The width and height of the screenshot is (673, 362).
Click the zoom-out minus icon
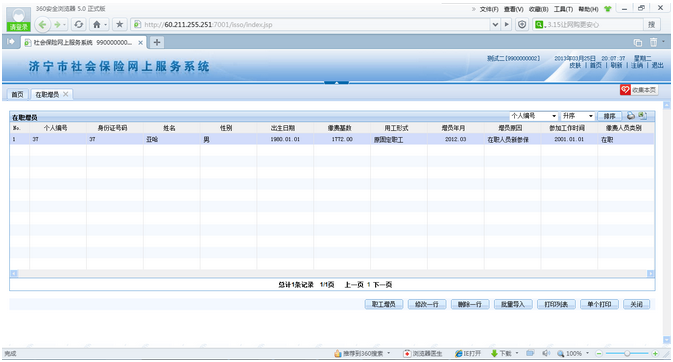(x=599, y=353)
